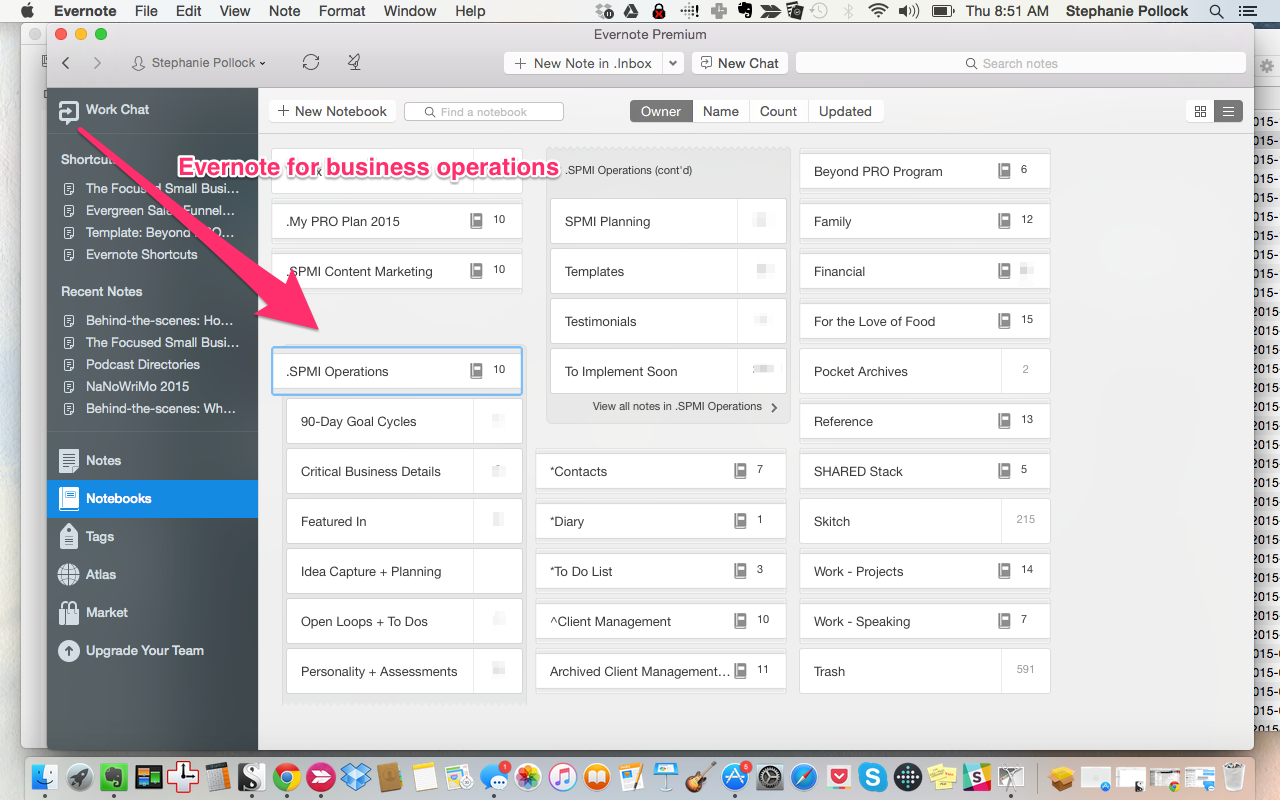Switch to list view of notebooks
The width and height of the screenshot is (1280, 800).
[1228, 111]
